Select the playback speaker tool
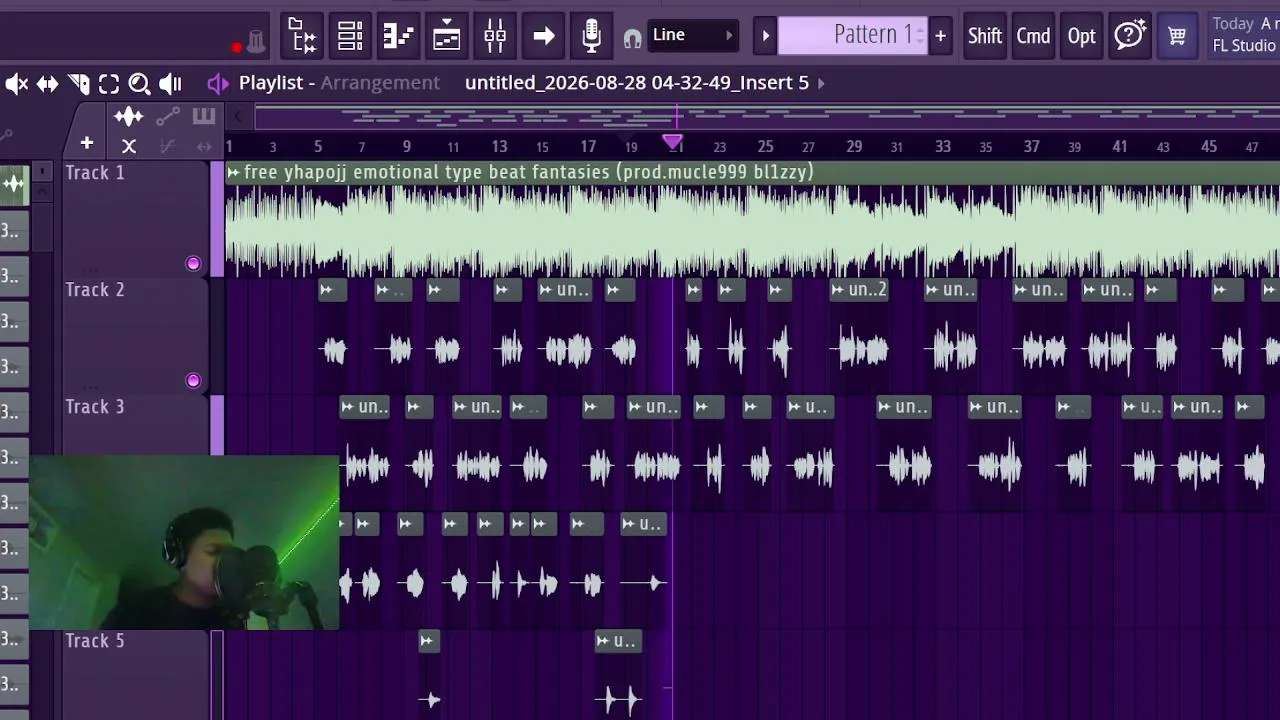Viewport: 1280px width, 720px height. click(x=170, y=84)
